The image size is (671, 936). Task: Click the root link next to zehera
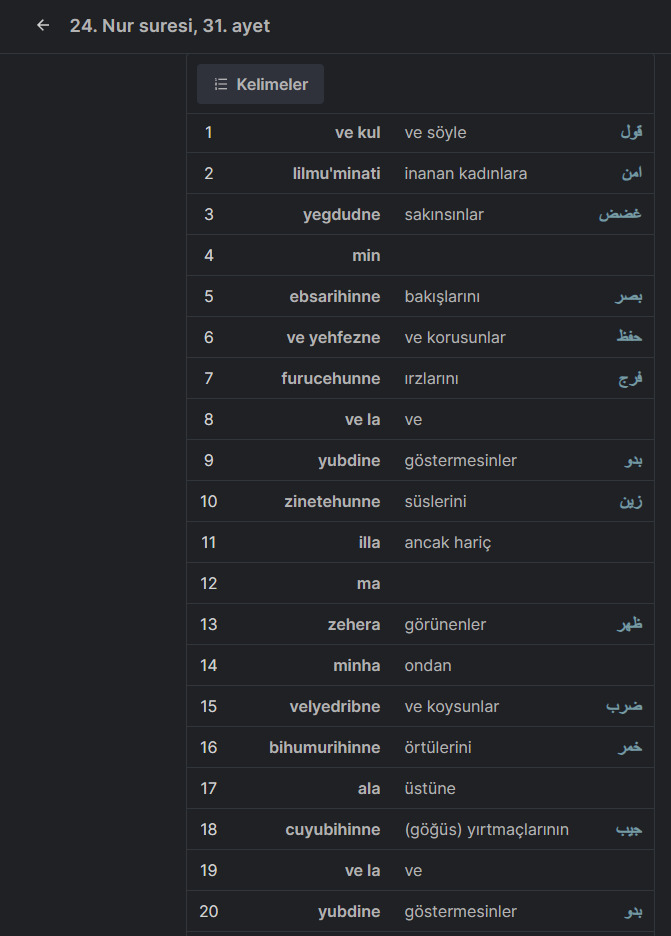[x=629, y=624]
